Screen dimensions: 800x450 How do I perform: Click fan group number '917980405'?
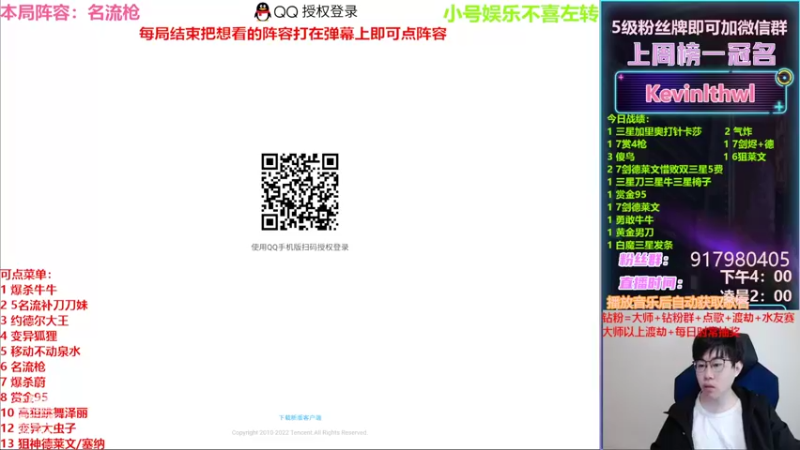point(740,259)
